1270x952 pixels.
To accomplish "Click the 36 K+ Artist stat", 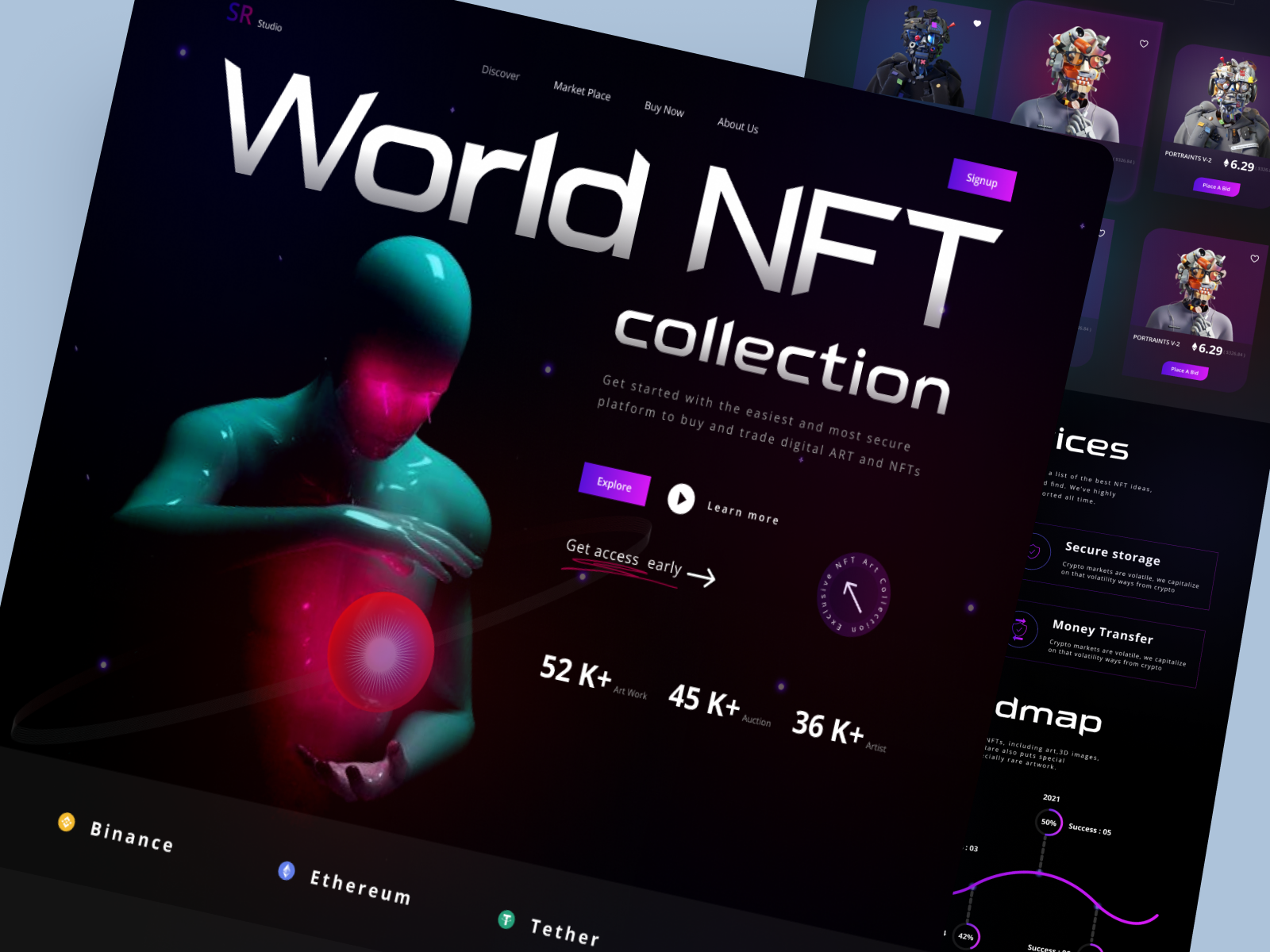I will point(839,731).
